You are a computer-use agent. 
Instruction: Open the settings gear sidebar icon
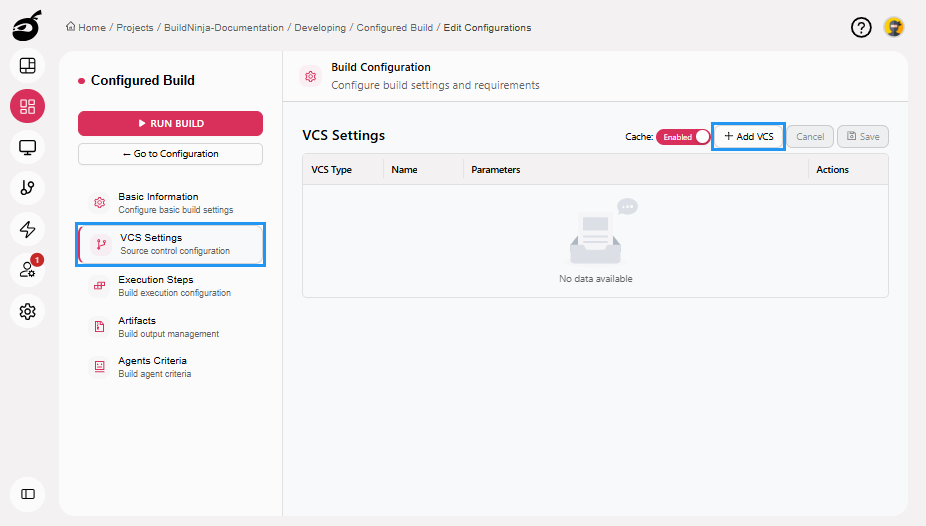pos(27,311)
